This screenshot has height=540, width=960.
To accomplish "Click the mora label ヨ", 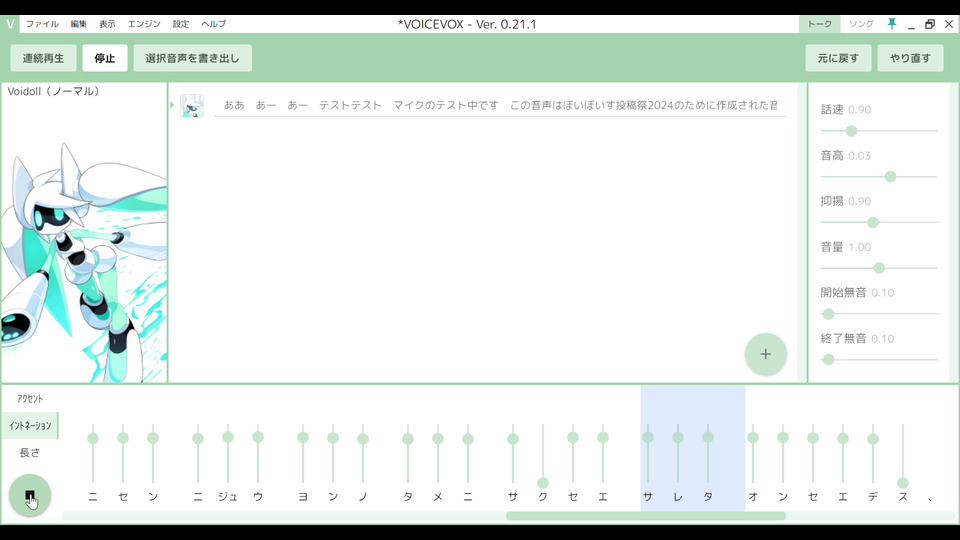I will (303, 497).
